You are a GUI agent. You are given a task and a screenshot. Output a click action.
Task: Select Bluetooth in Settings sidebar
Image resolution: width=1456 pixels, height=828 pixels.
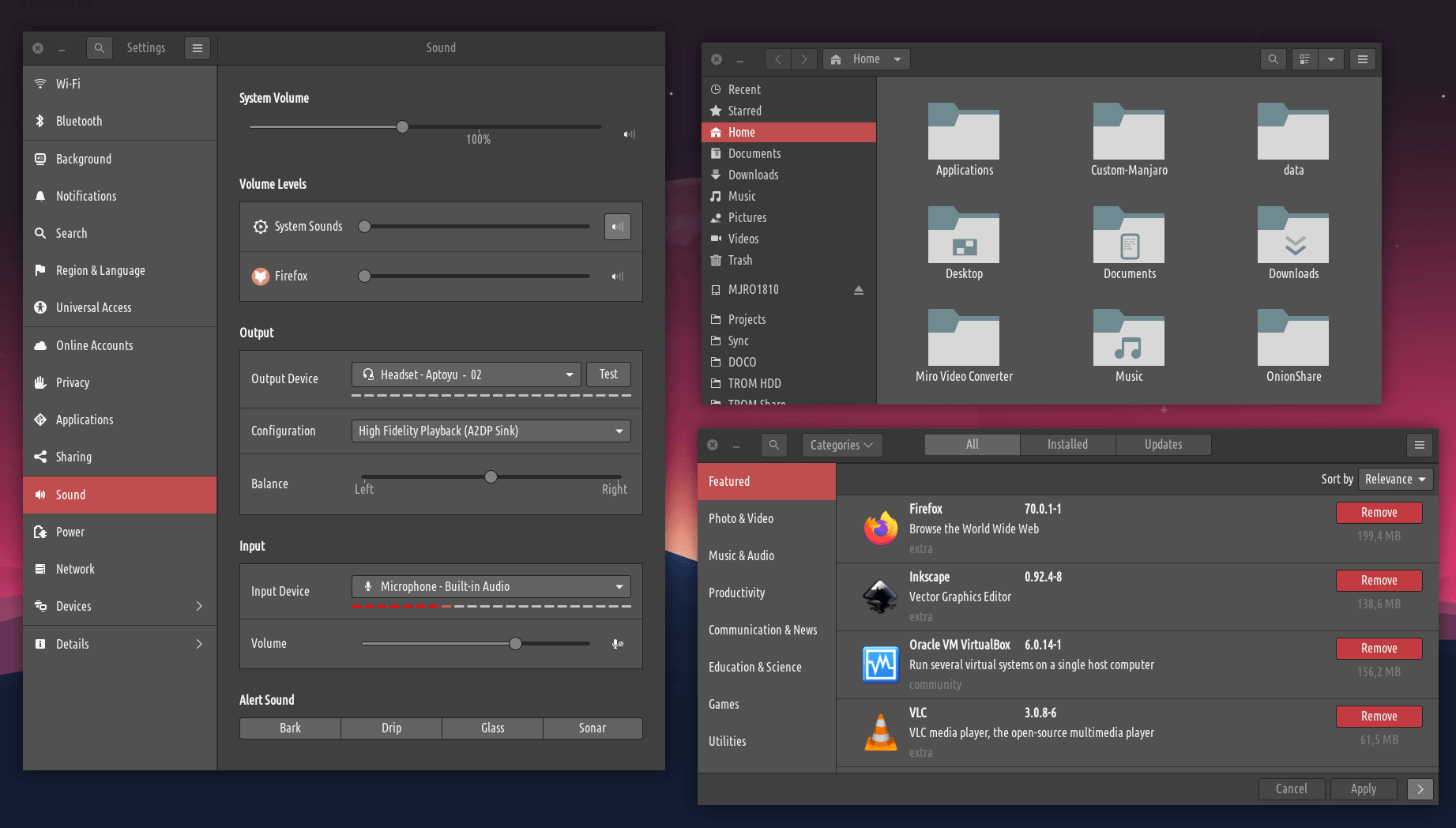point(79,121)
